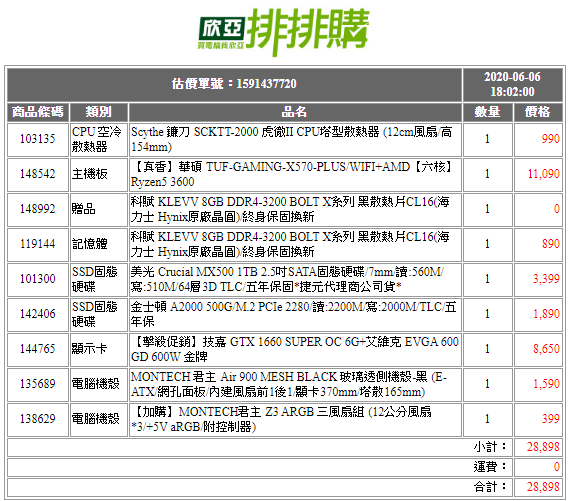Select product code 138629
This screenshot has height=501, width=569.
coord(38,419)
